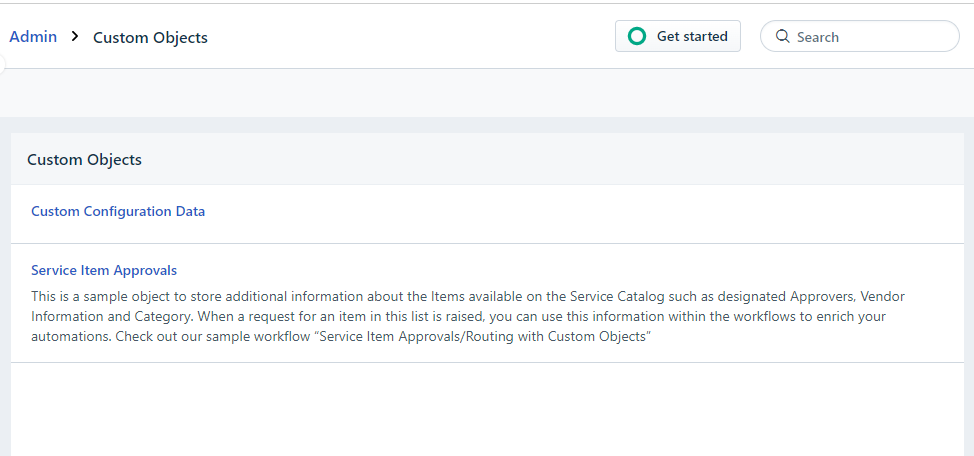Focus the Search input field
Viewport: 974px width, 456px height.
pos(860,37)
